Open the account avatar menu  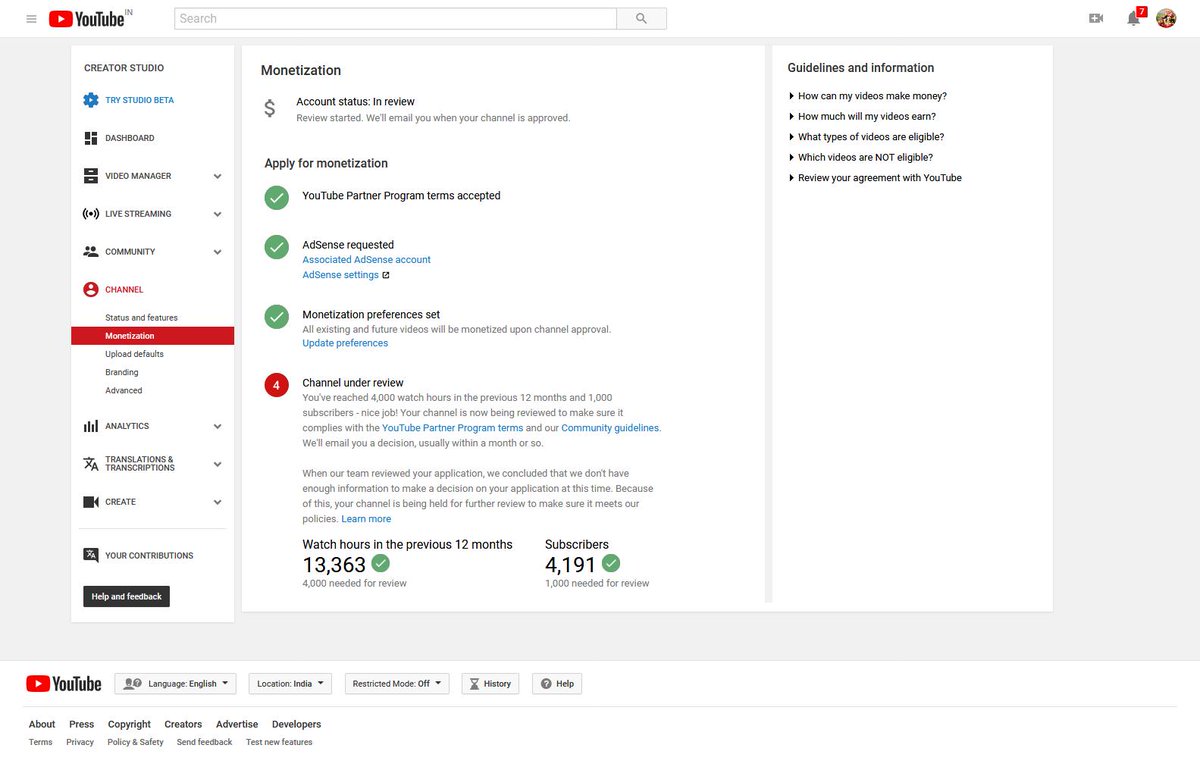pyautogui.click(x=1166, y=18)
